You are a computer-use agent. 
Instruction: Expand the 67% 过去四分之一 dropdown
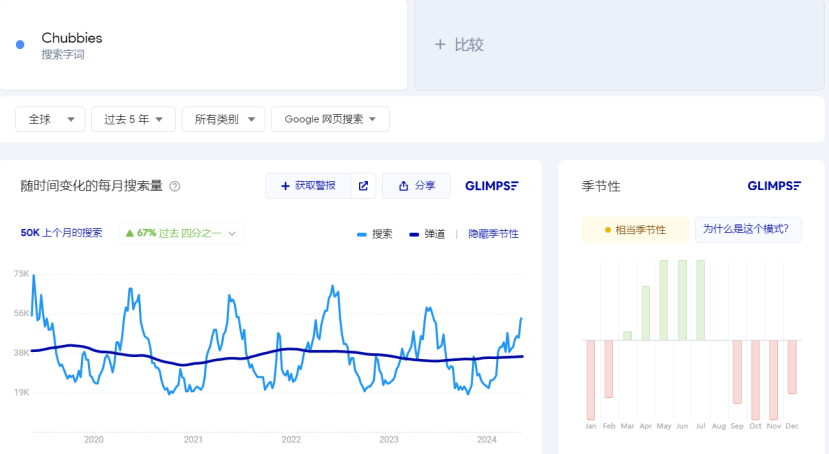tap(181, 234)
